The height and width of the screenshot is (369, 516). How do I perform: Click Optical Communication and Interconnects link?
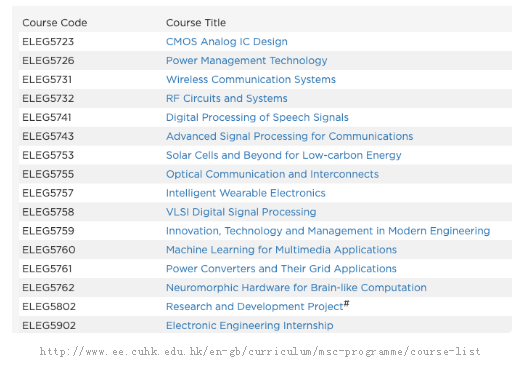click(272, 174)
